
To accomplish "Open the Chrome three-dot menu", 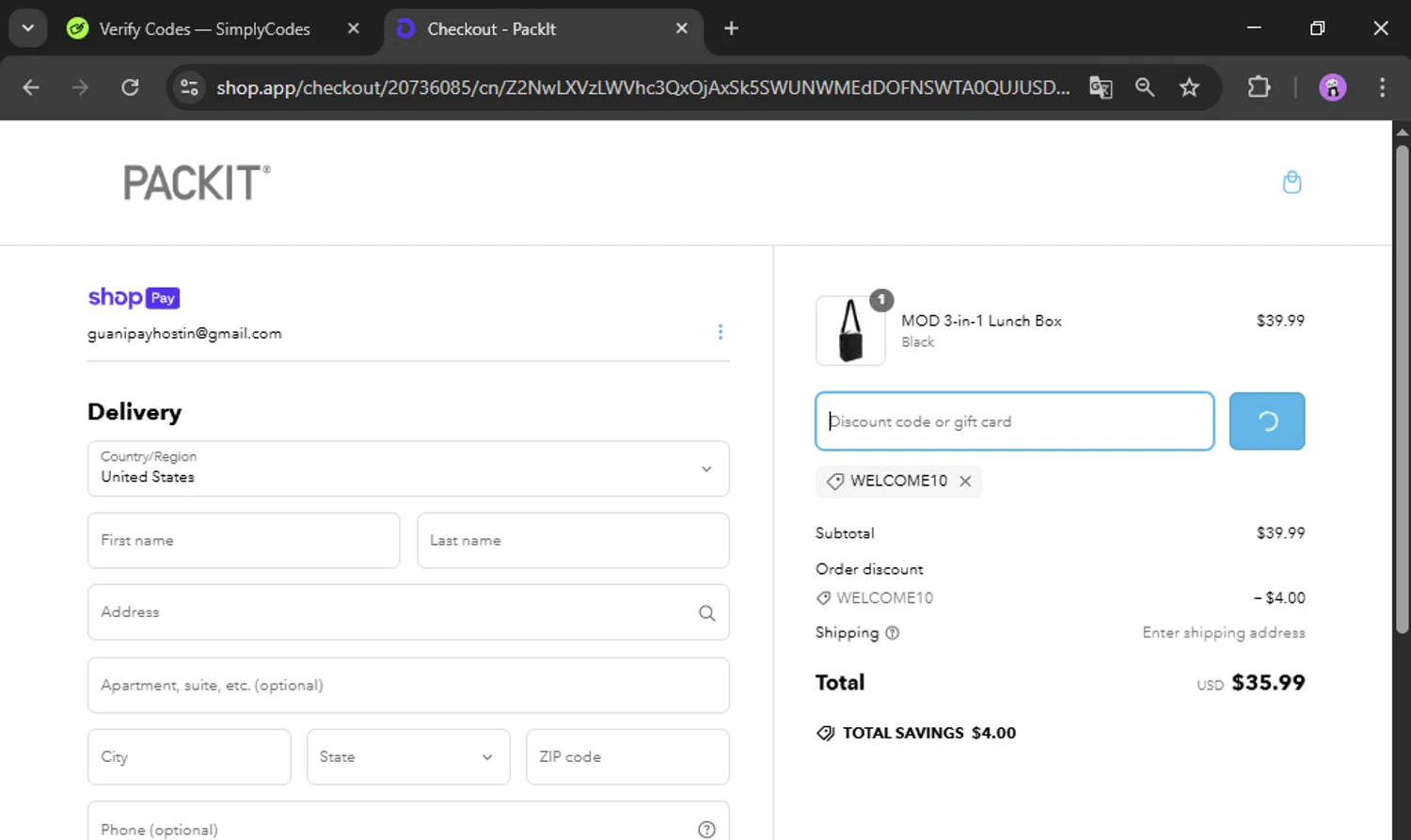I will click(1382, 87).
